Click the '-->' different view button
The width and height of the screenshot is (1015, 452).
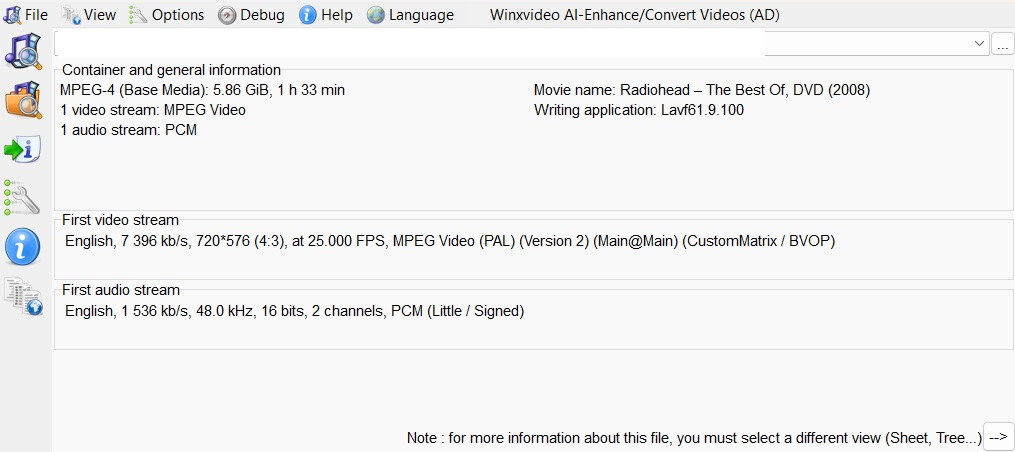click(x=998, y=437)
